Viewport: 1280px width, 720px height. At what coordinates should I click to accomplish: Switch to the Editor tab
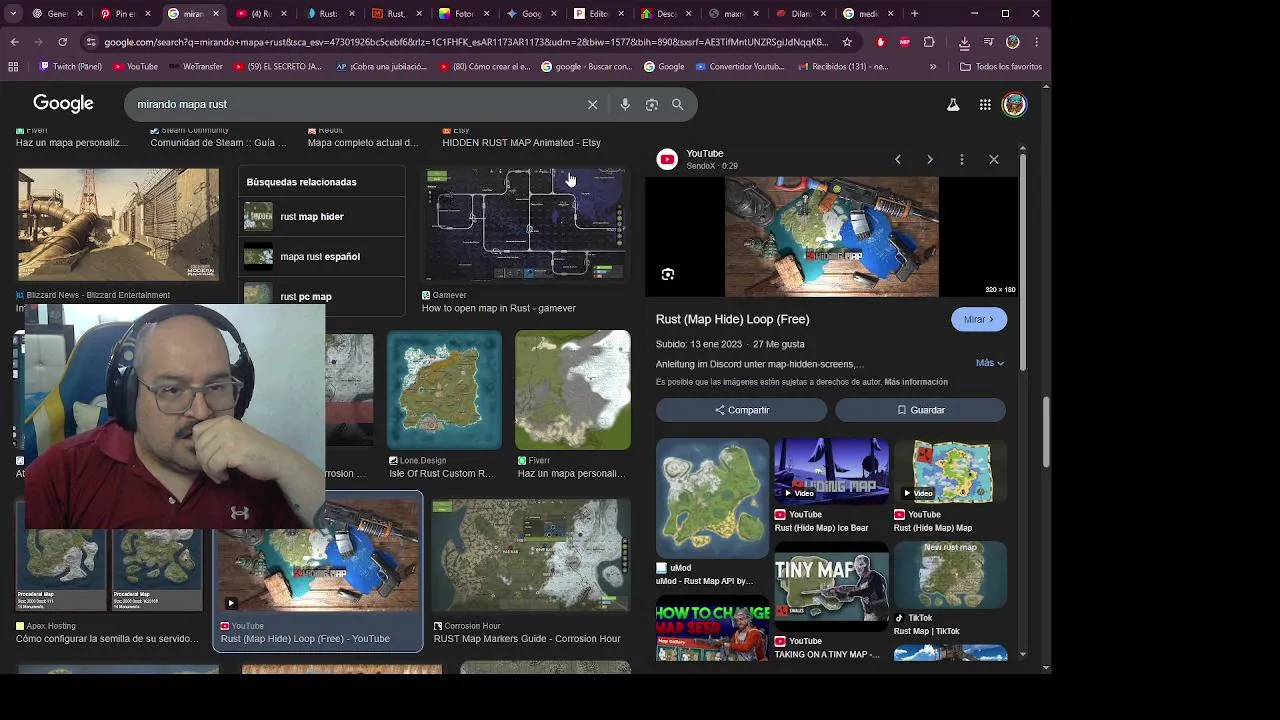(598, 14)
